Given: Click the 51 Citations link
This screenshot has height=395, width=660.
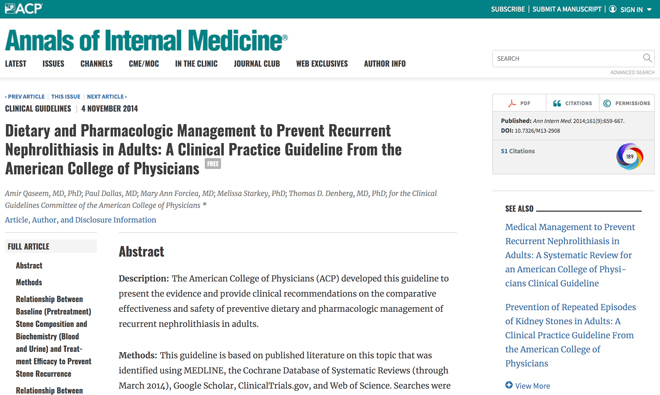Looking at the screenshot, I should [x=518, y=151].
